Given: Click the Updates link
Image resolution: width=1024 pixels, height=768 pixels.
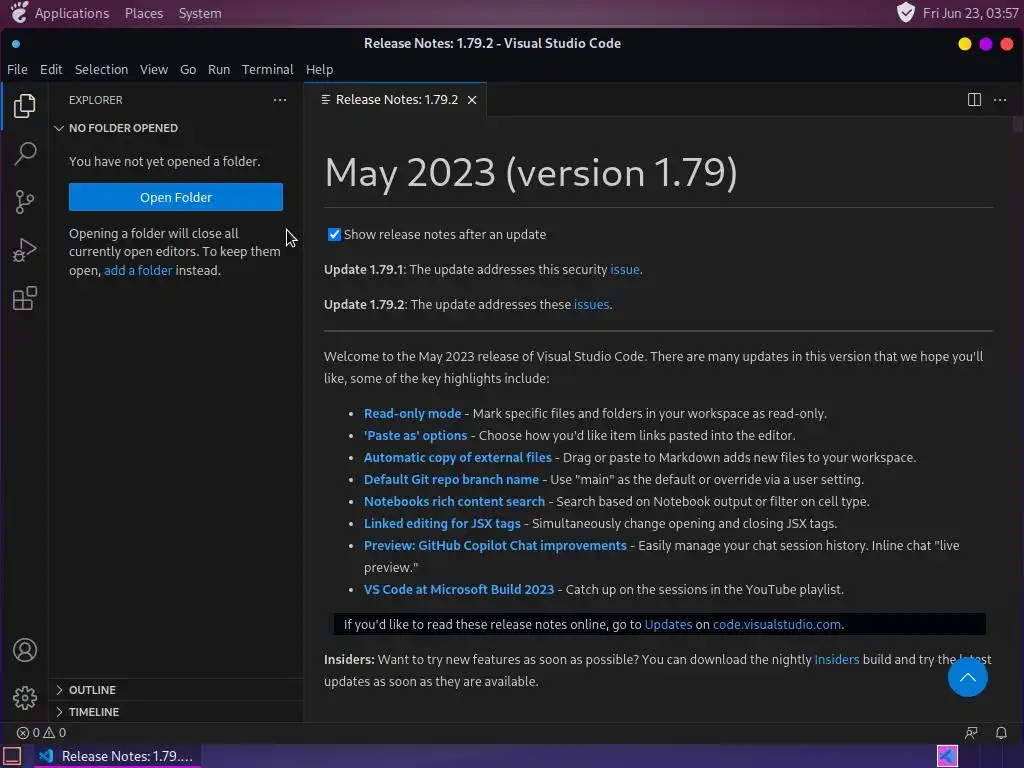Looking at the screenshot, I should pyautogui.click(x=668, y=624).
